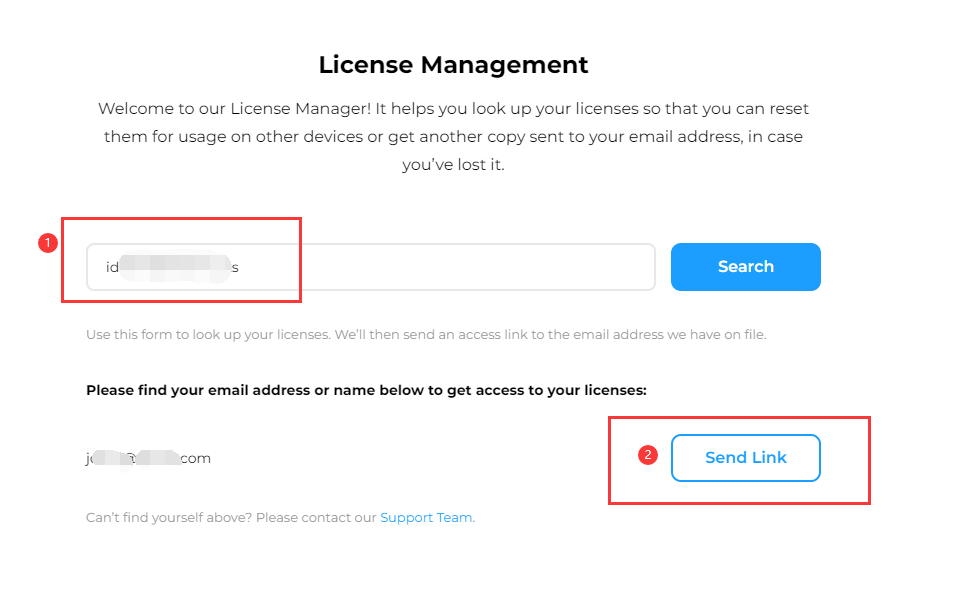This screenshot has height=594, width=958.
Task: Open the Support Team link
Action: tap(426, 518)
